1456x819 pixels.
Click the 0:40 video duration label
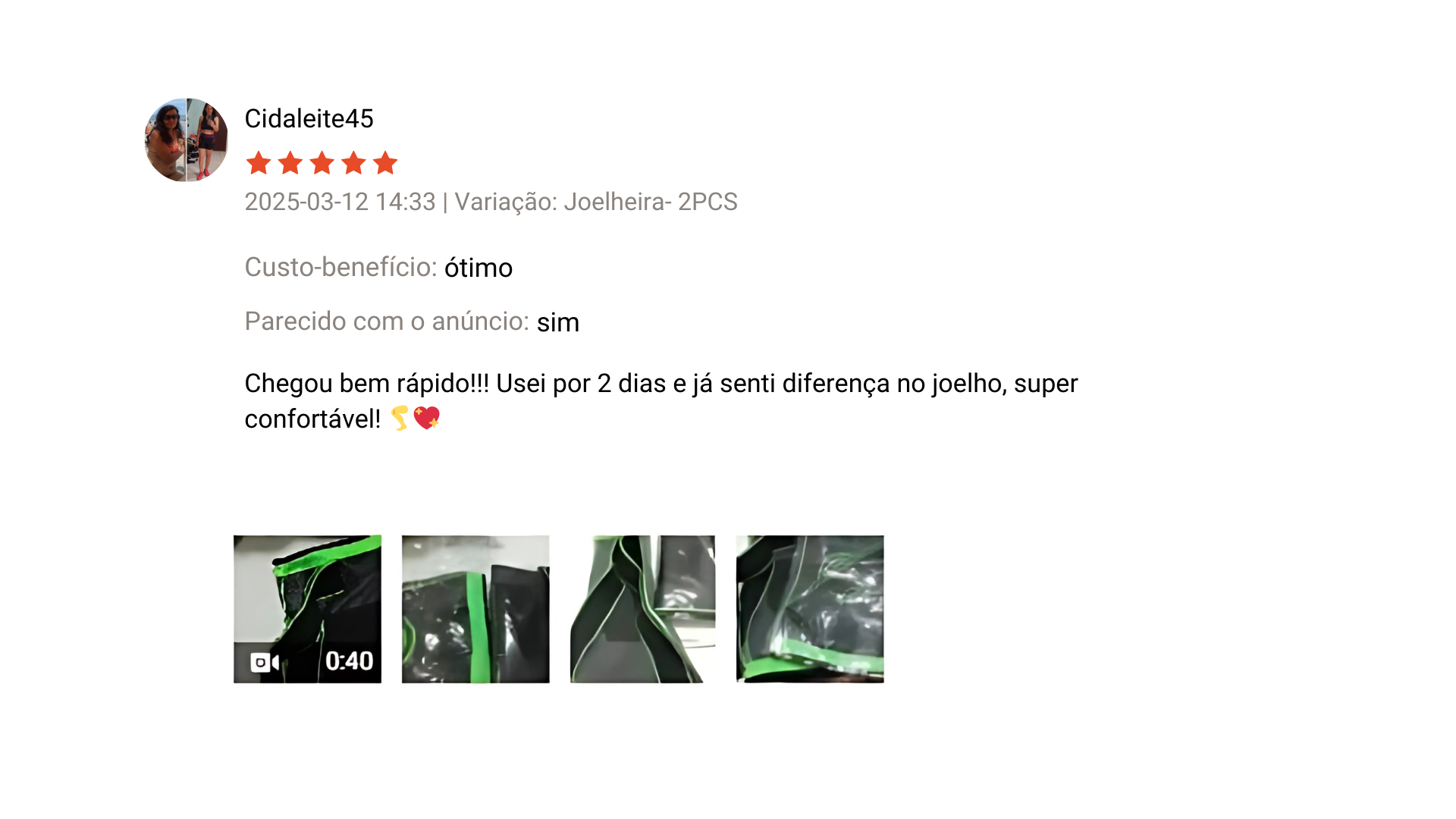point(349,661)
